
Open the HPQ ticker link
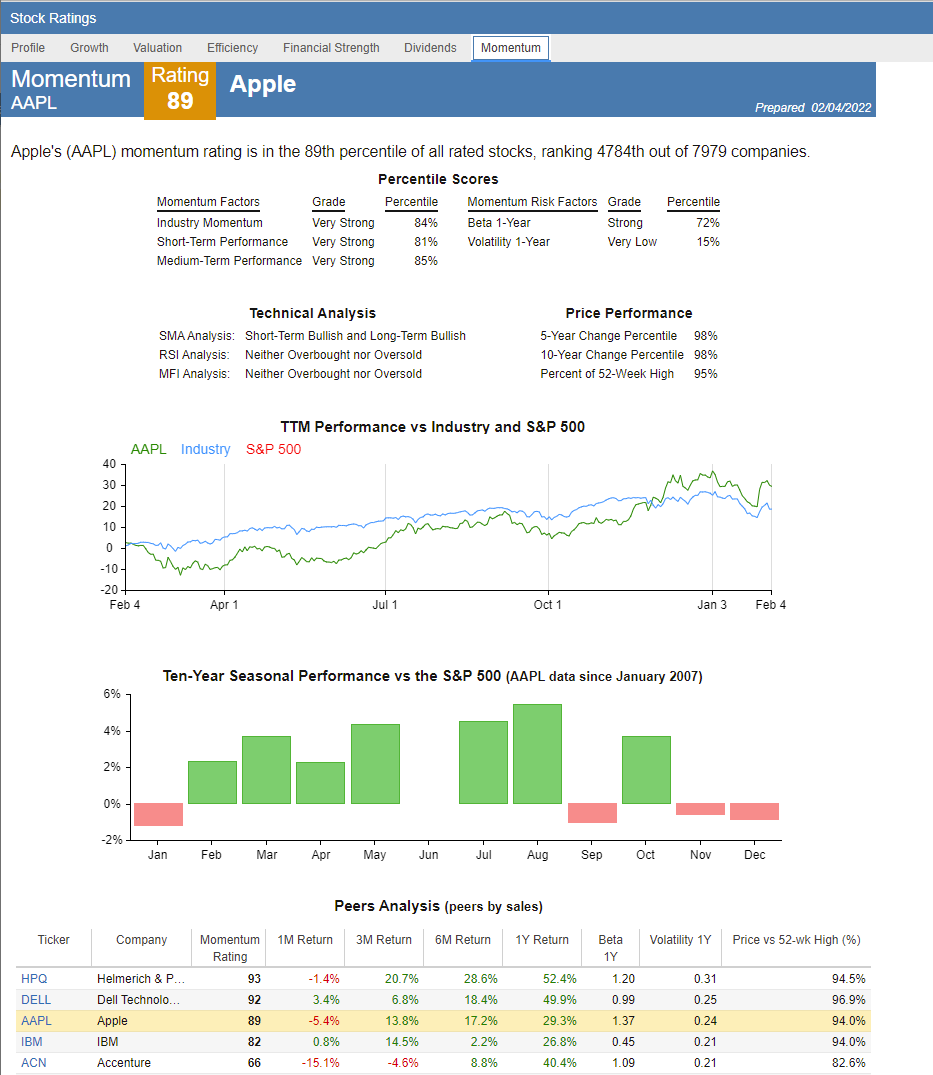[x=34, y=978]
